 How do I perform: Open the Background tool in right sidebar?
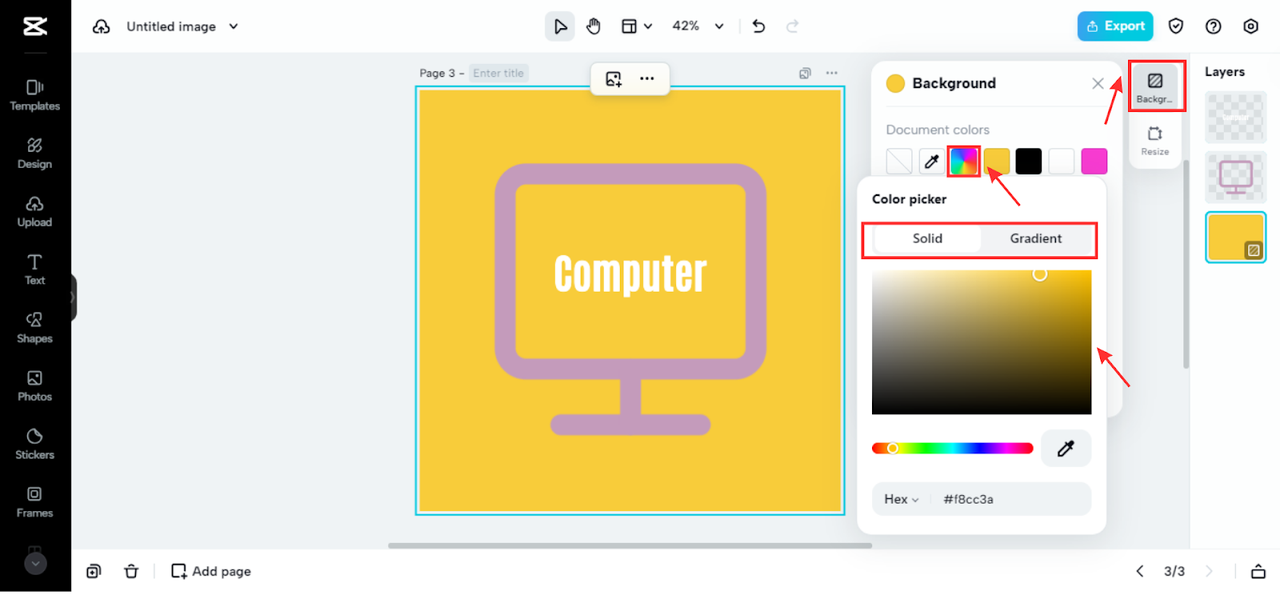tap(1155, 86)
